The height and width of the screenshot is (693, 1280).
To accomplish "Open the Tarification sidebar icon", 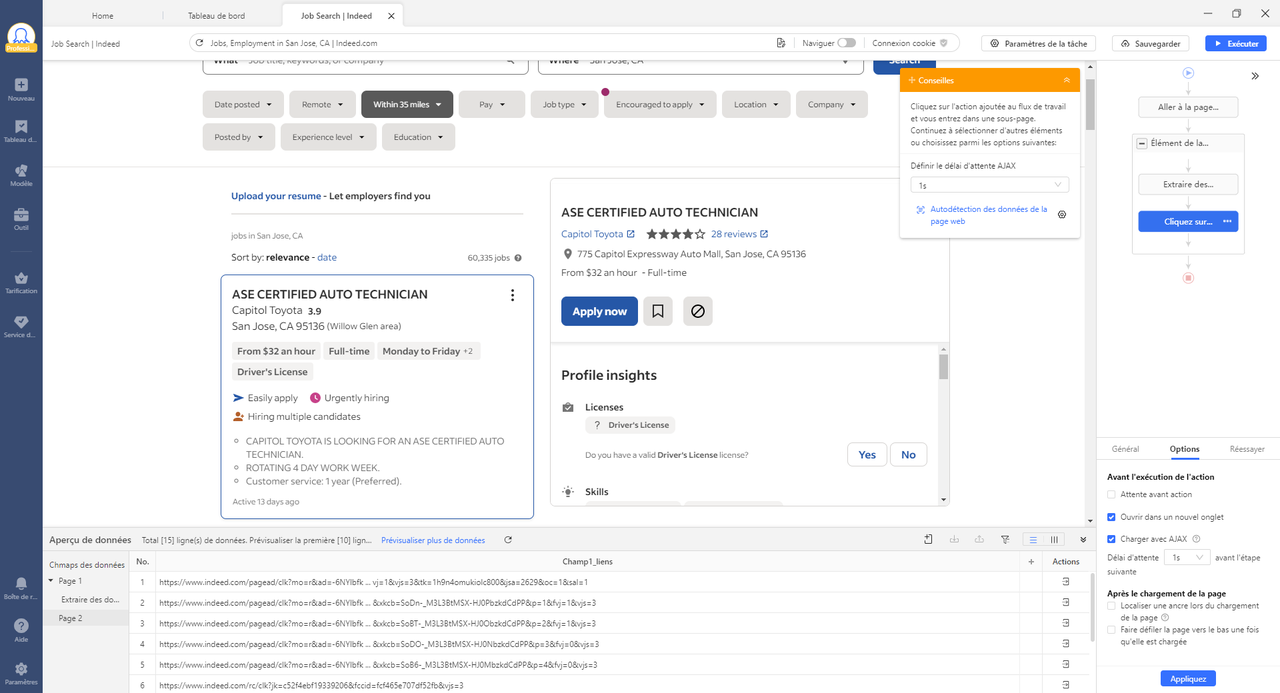I will click(21, 283).
